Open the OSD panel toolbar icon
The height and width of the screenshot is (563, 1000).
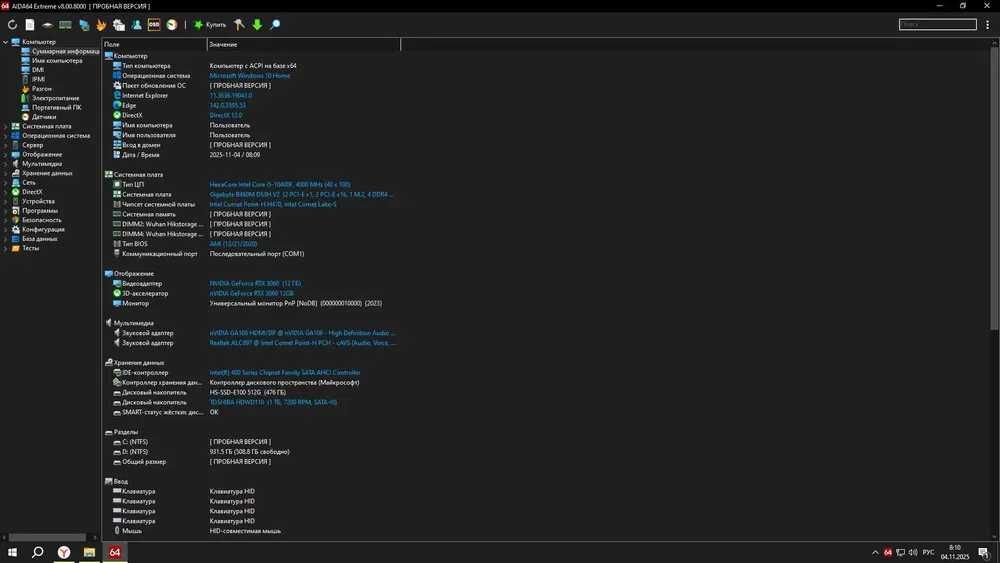tap(154, 25)
